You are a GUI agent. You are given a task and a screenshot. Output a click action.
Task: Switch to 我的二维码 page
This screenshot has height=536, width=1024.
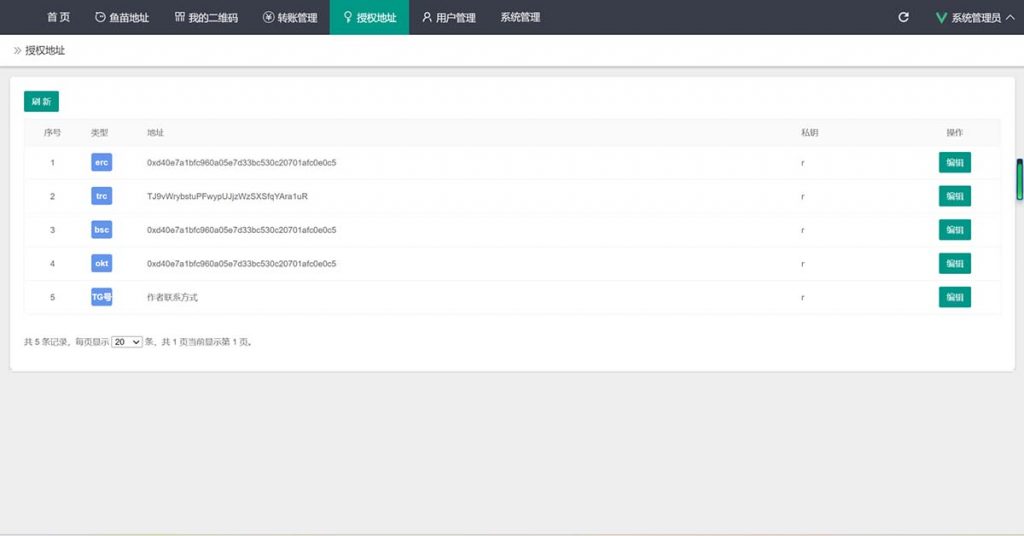[x=206, y=17]
